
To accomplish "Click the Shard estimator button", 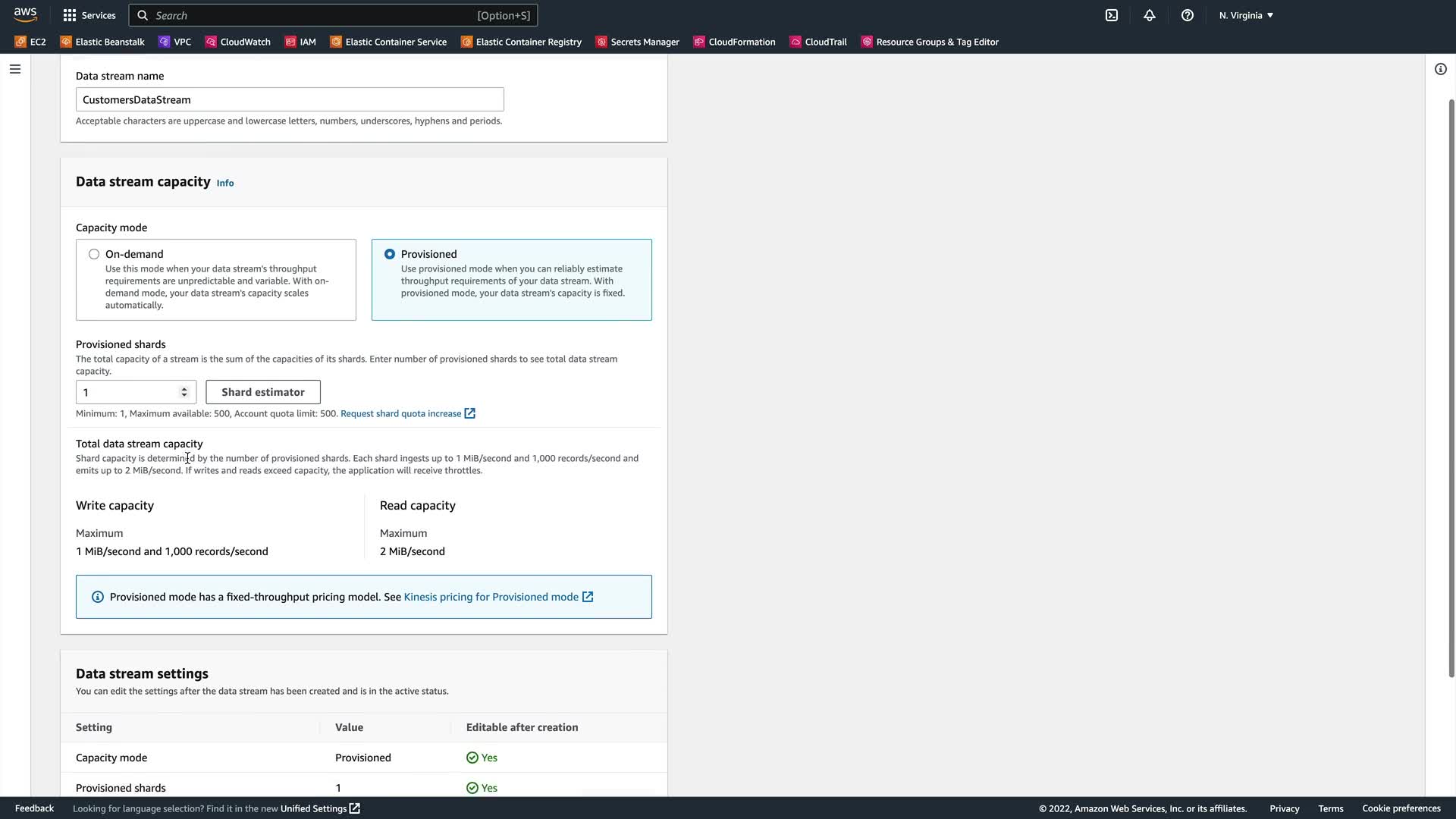I will click(263, 392).
